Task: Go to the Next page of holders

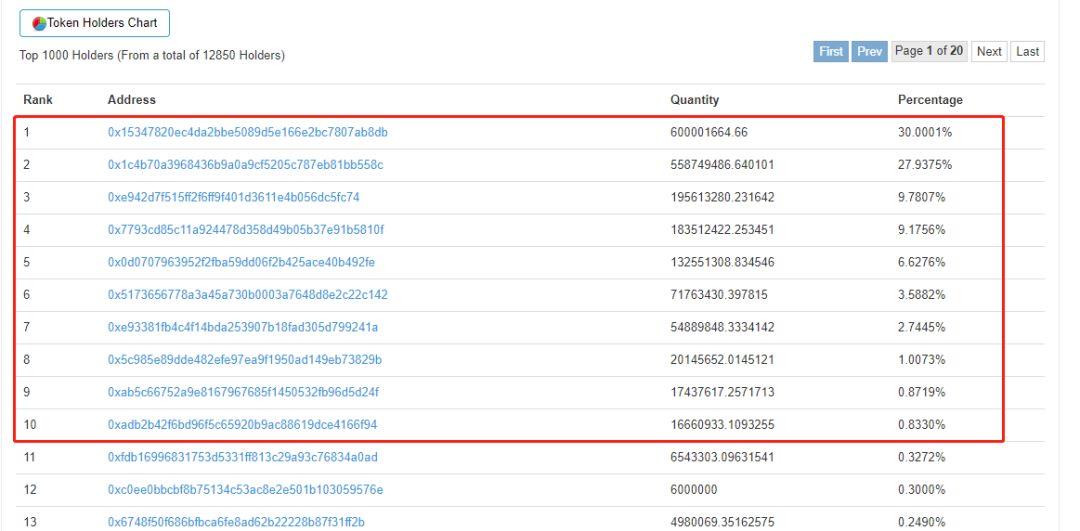Action: [x=989, y=51]
